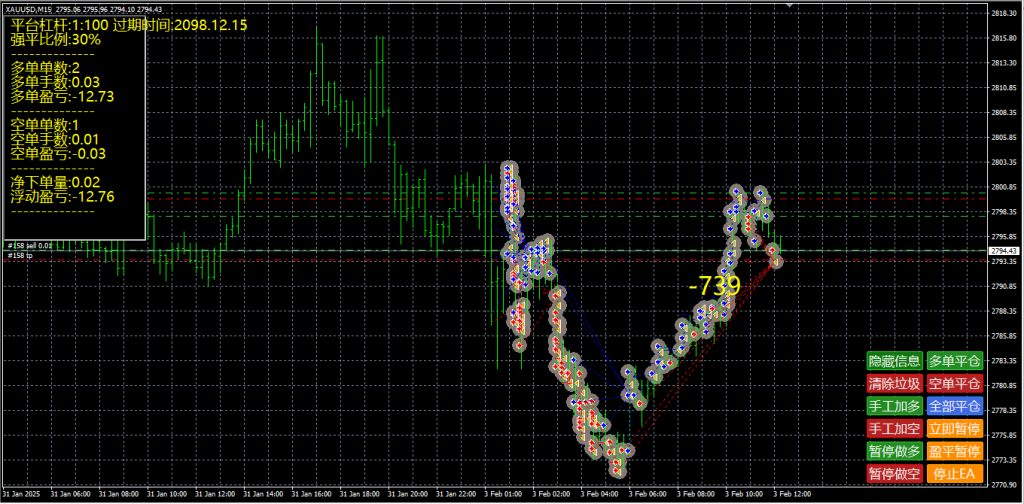
Task: Click the red 清除垃圾 button
Action: point(894,383)
